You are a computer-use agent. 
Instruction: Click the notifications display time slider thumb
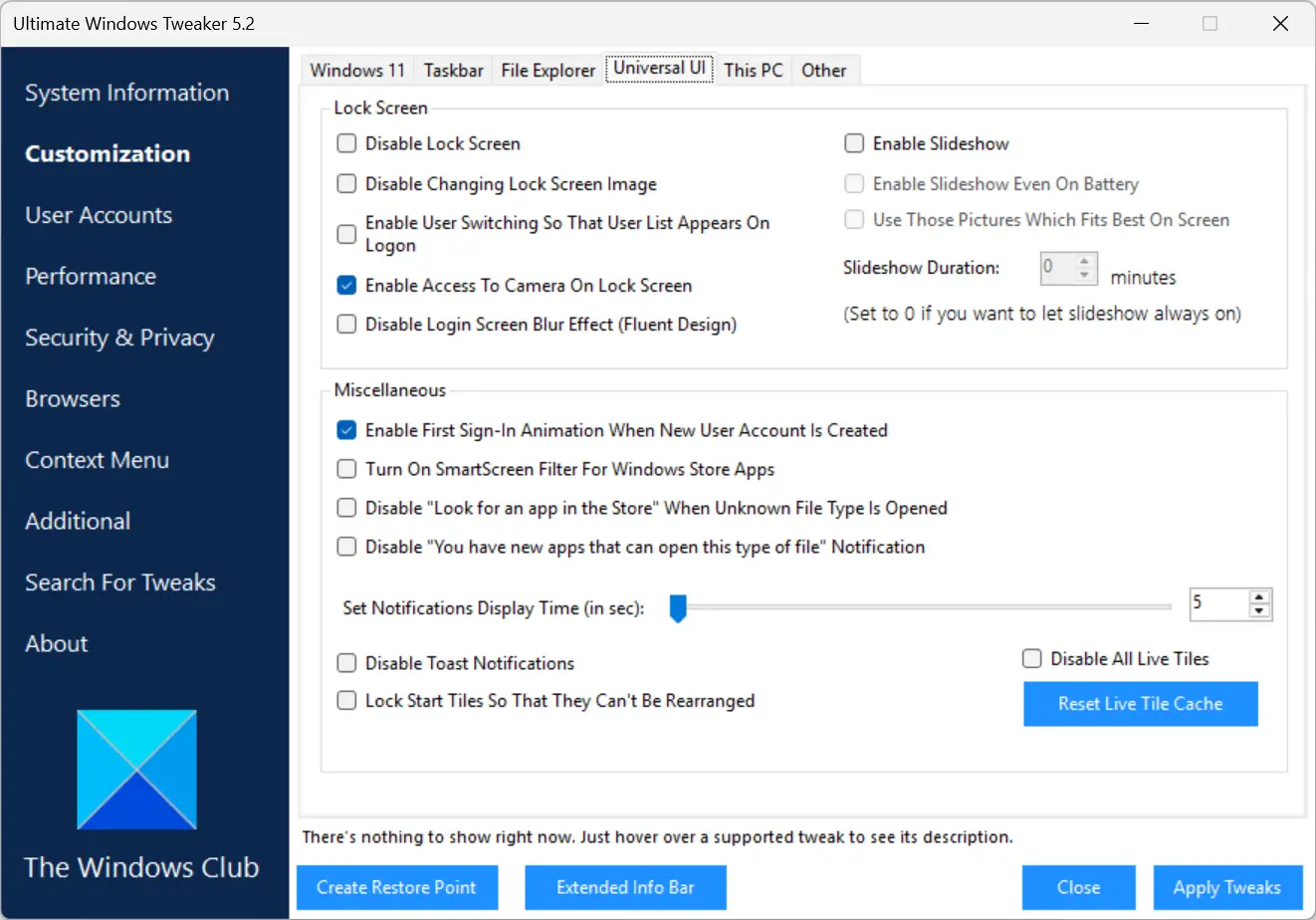pyautogui.click(x=678, y=607)
